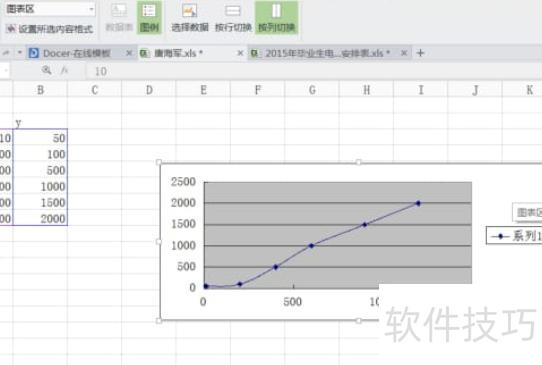Click the magnifier icon in formula bar
The width and height of the screenshot is (542, 365).
[46, 71]
